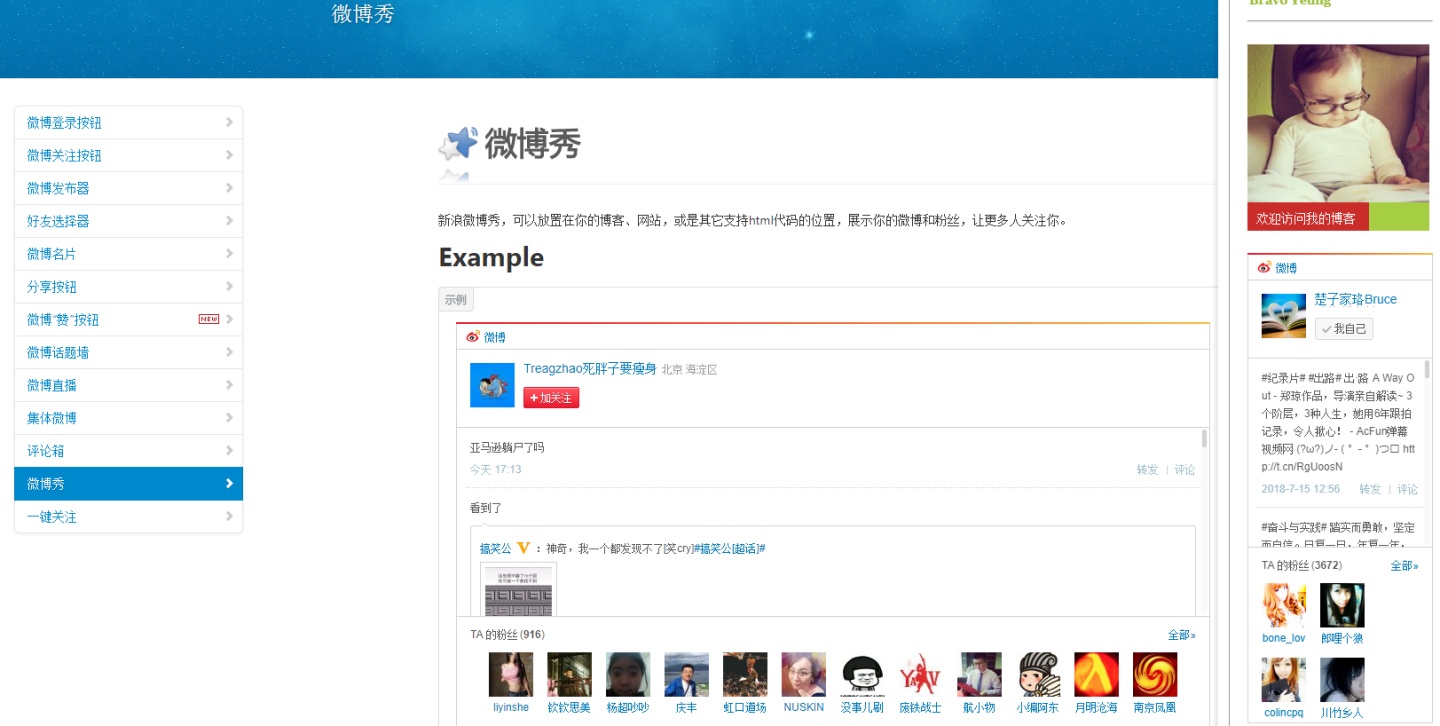
Task: Open fan avatar of 虹口道场
Action: [x=745, y=675]
